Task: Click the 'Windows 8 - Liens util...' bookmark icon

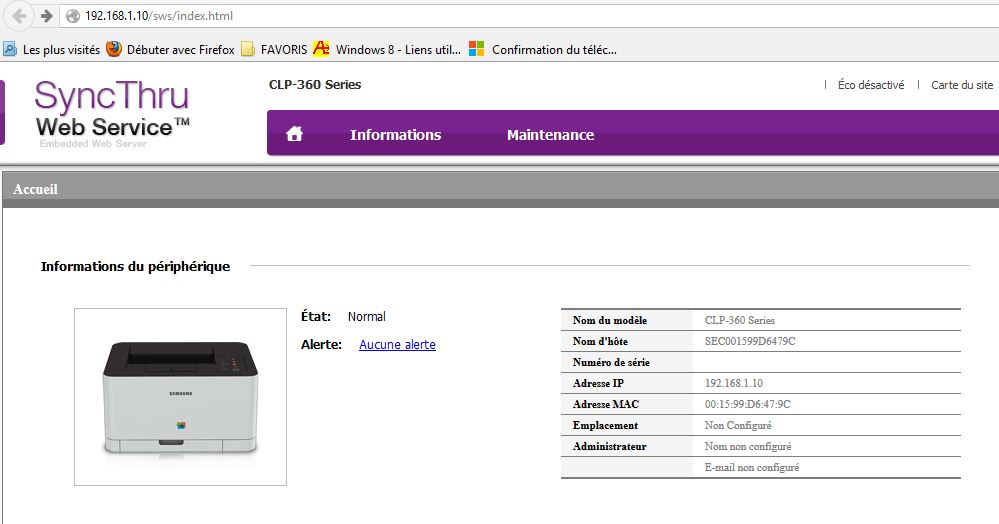Action: coord(321,48)
